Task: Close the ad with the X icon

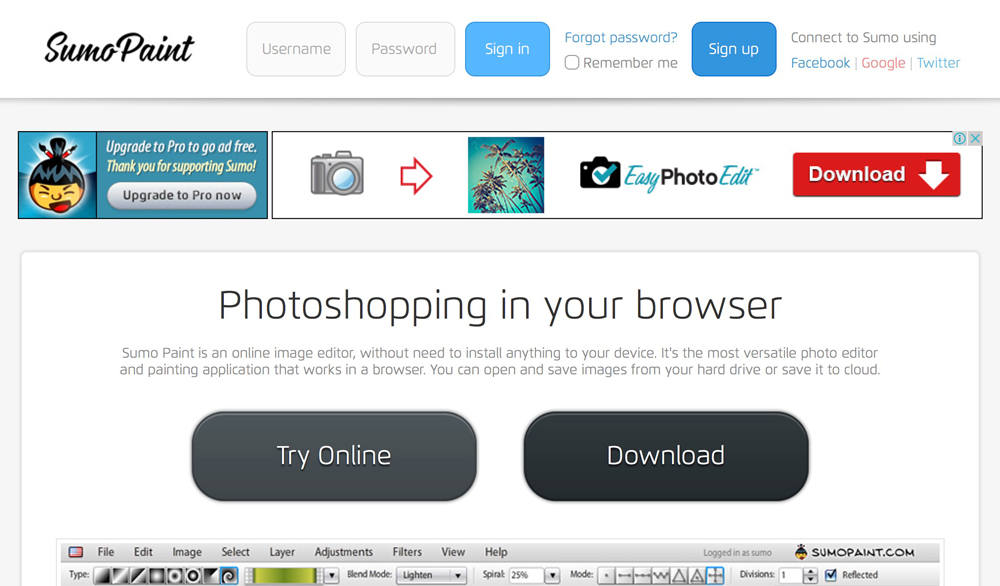Action: click(x=975, y=138)
